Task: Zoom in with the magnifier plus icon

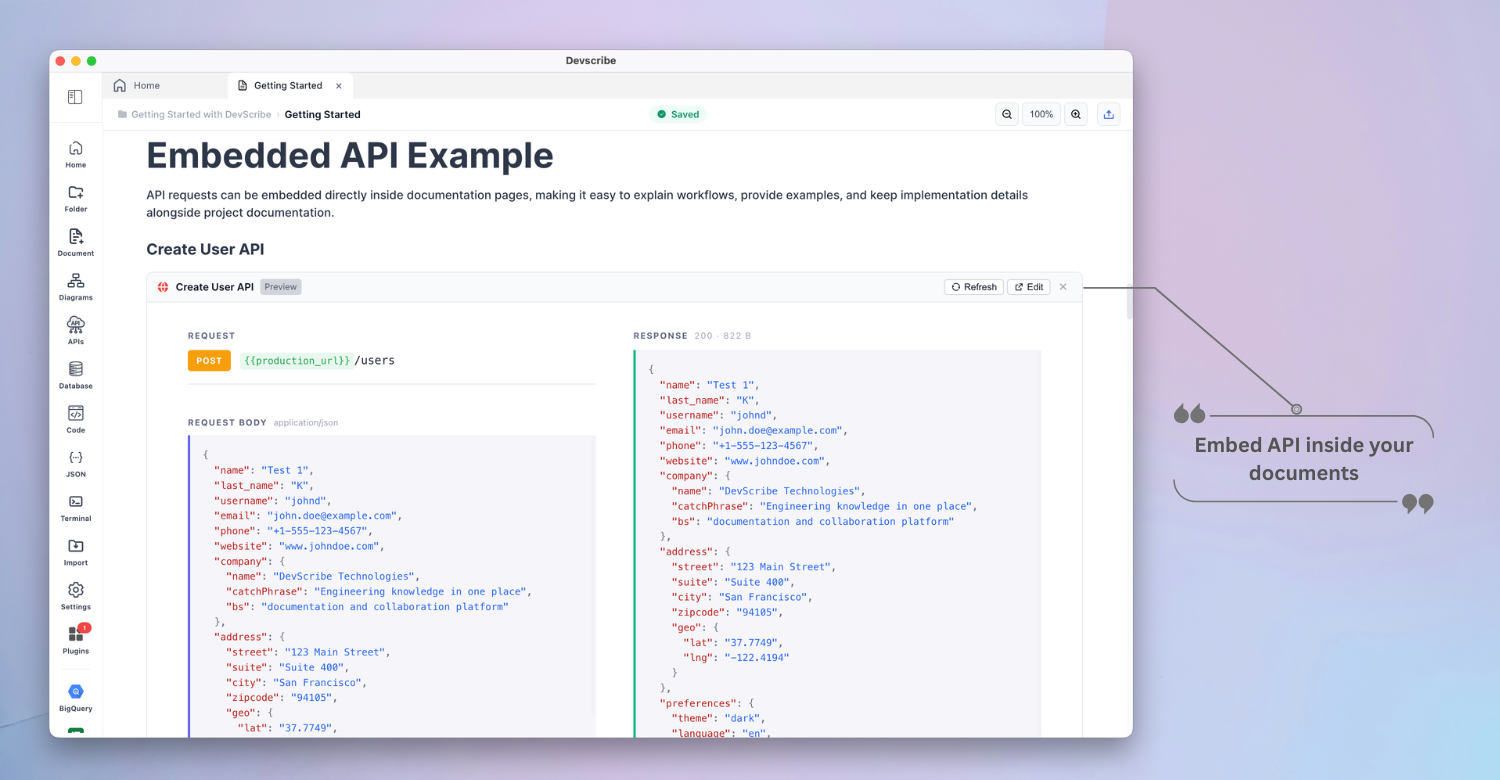Action: click(1076, 114)
